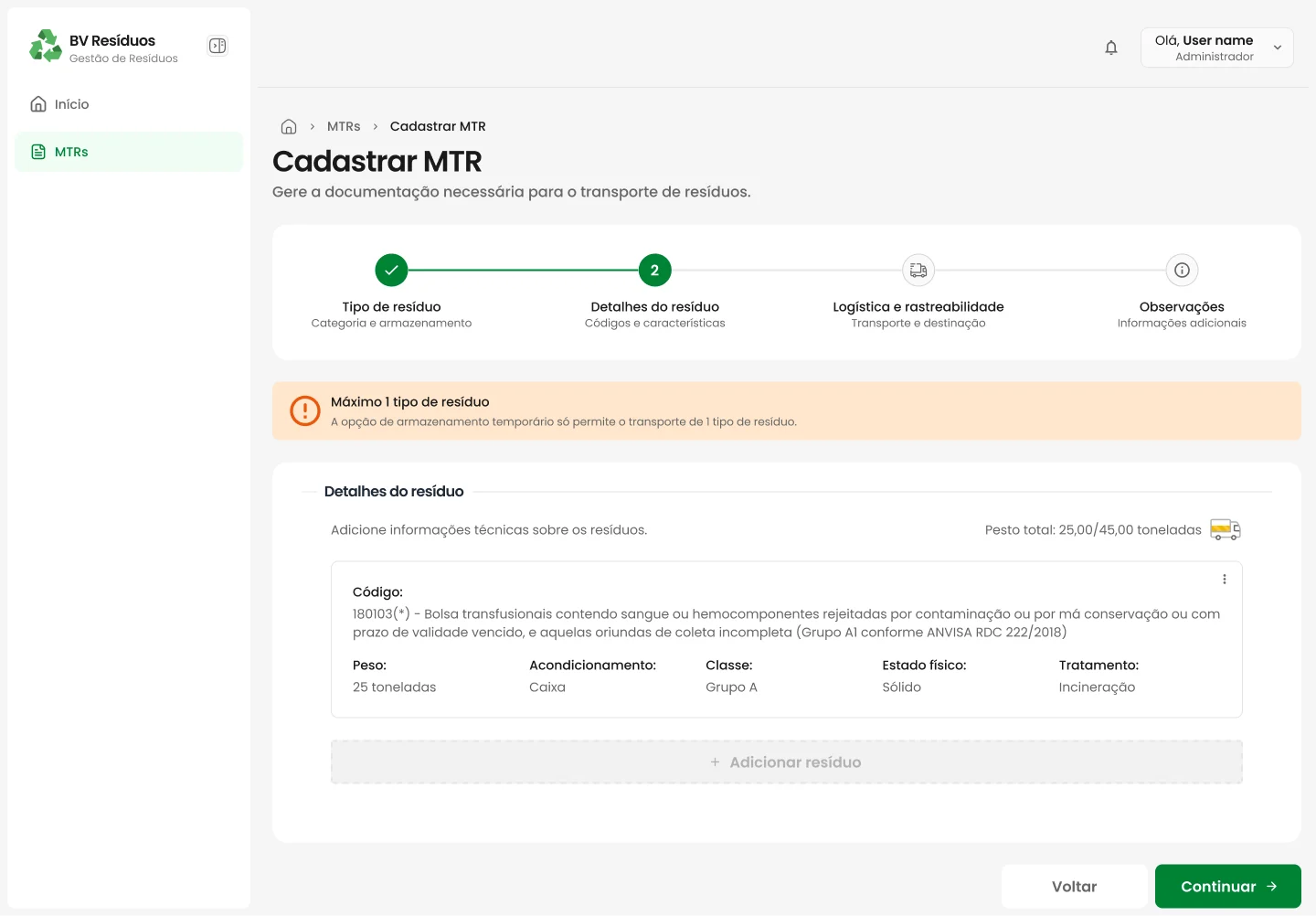1316x916 pixels.
Task: Click the BV Resíduos recycle logo
Action: 46,46
